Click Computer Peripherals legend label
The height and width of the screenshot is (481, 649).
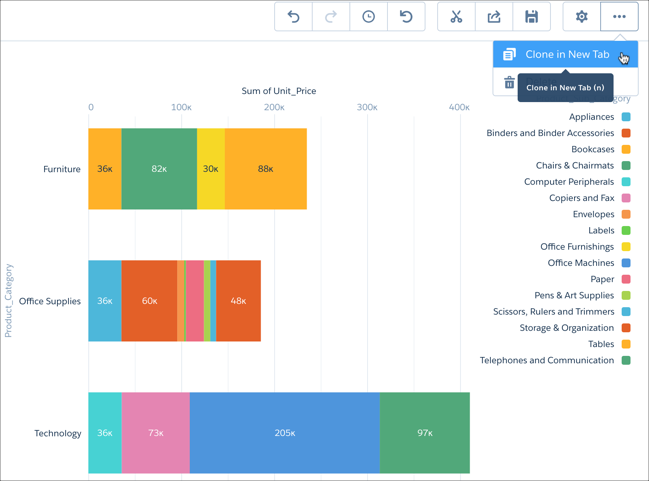click(569, 182)
